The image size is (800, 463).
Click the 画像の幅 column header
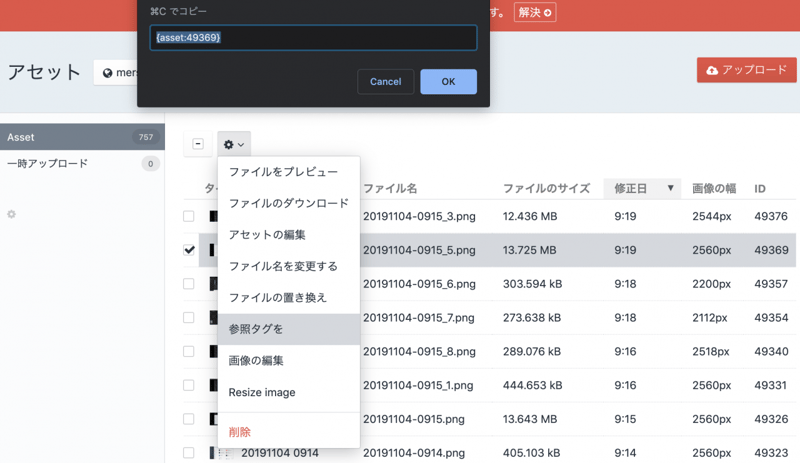(713, 188)
